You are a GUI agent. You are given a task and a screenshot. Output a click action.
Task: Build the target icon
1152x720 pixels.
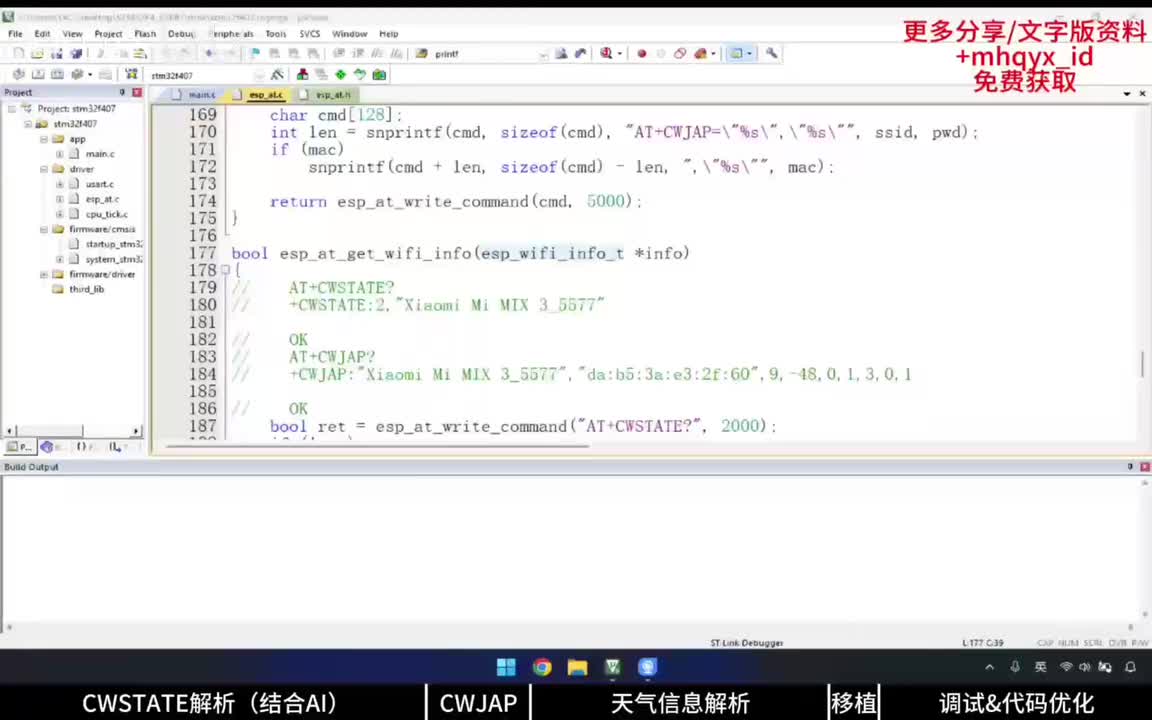(x=37, y=75)
